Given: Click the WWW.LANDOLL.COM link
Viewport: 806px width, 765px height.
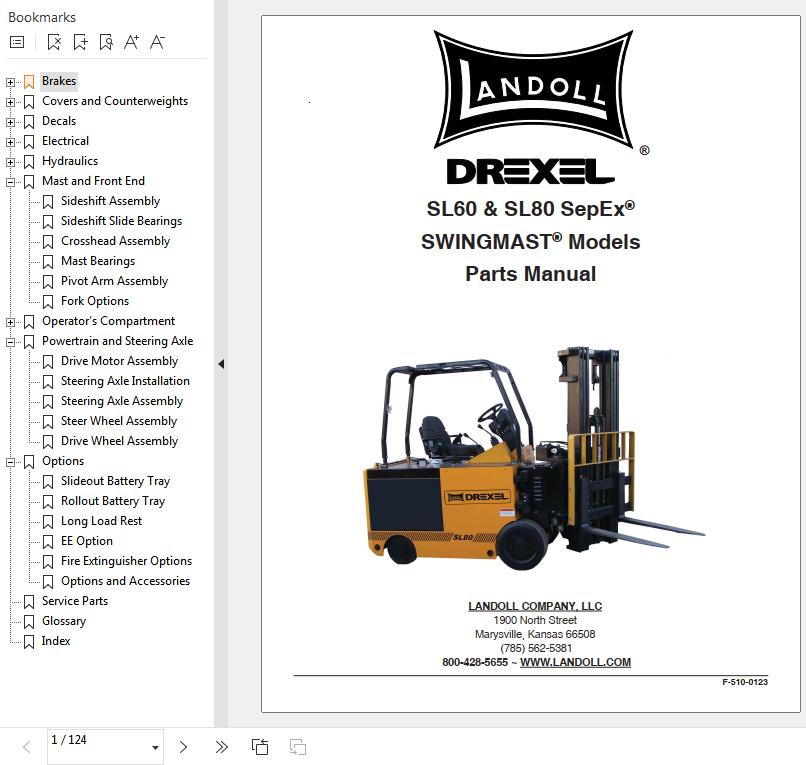Looking at the screenshot, I should pyautogui.click(x=575, y=662).
